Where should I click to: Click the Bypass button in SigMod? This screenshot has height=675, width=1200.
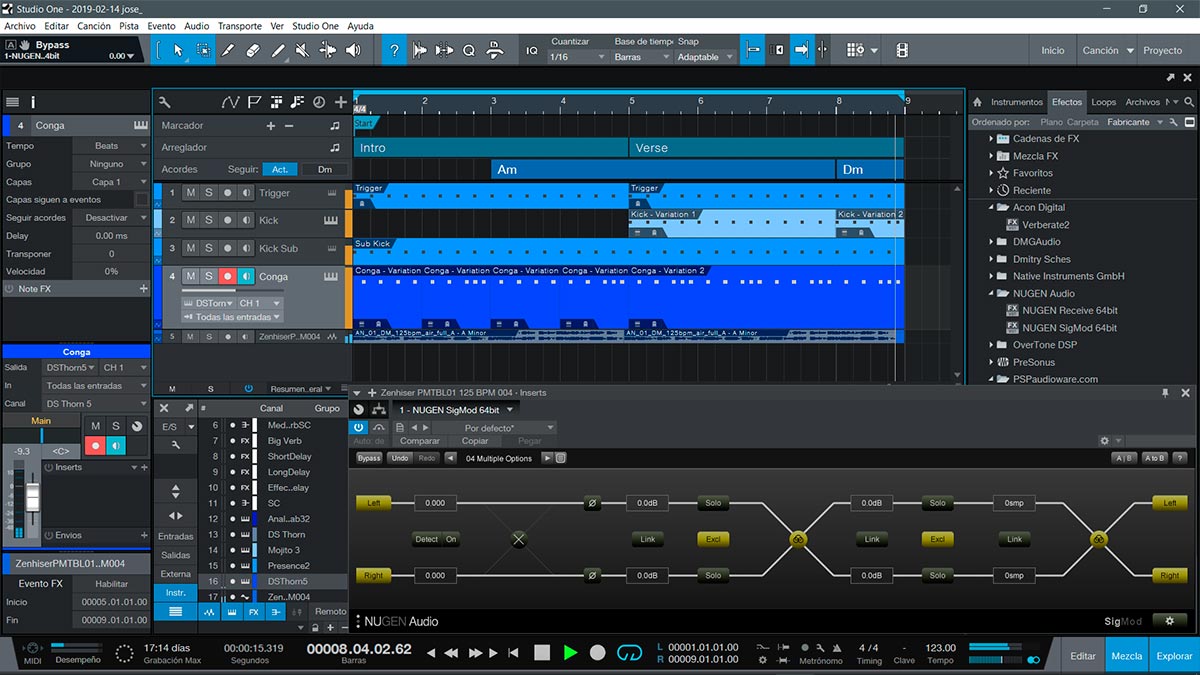pos(369,458)
